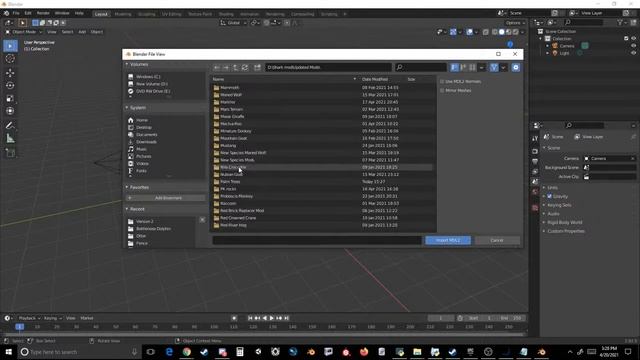Open the World properties tab icon
This screenshot has width=640, height=360.
535,191
